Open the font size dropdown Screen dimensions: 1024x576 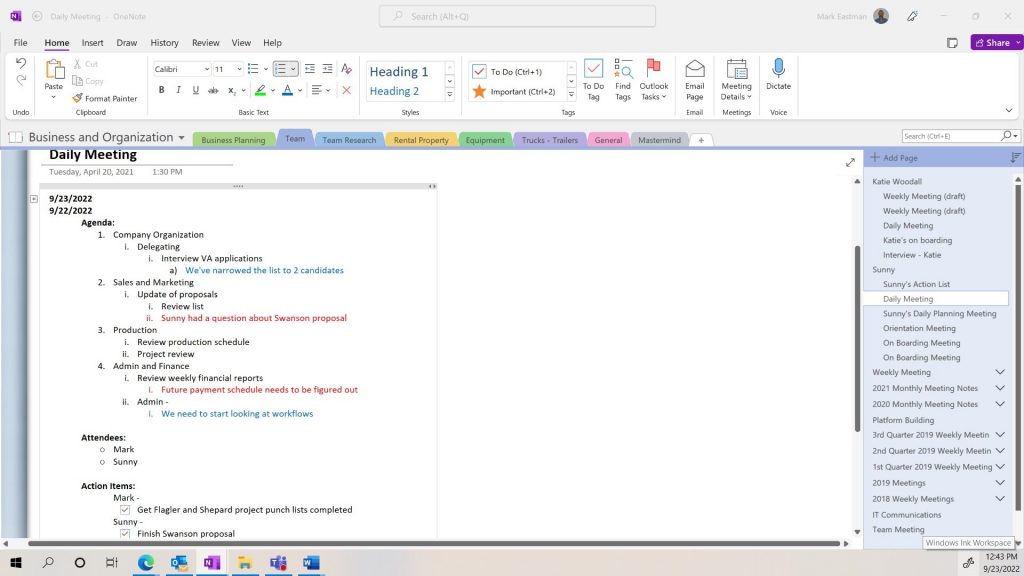point(237,69)
